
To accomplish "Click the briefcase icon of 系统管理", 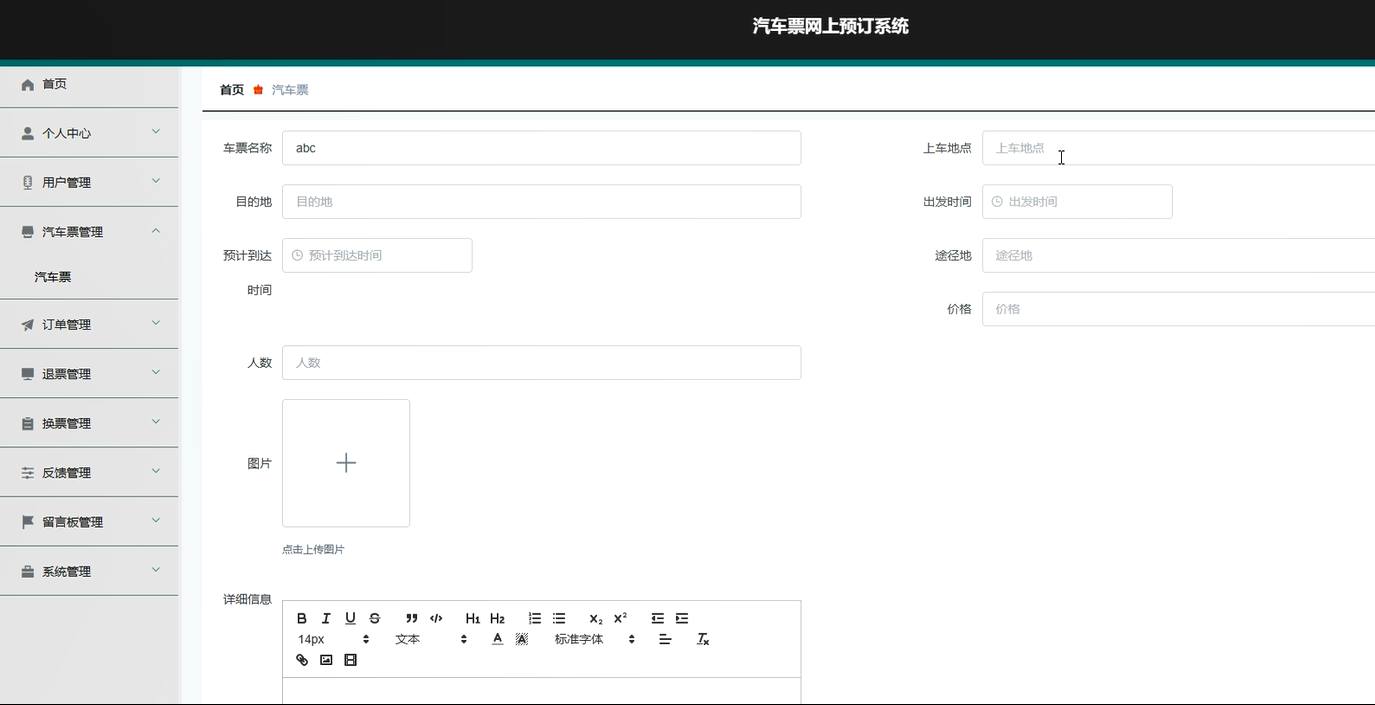I will click(x=28, y=572).
